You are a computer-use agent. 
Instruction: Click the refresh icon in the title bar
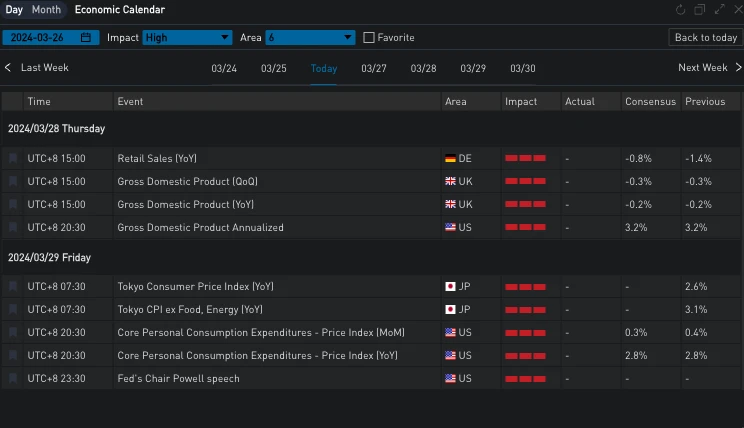coord(681,10)
